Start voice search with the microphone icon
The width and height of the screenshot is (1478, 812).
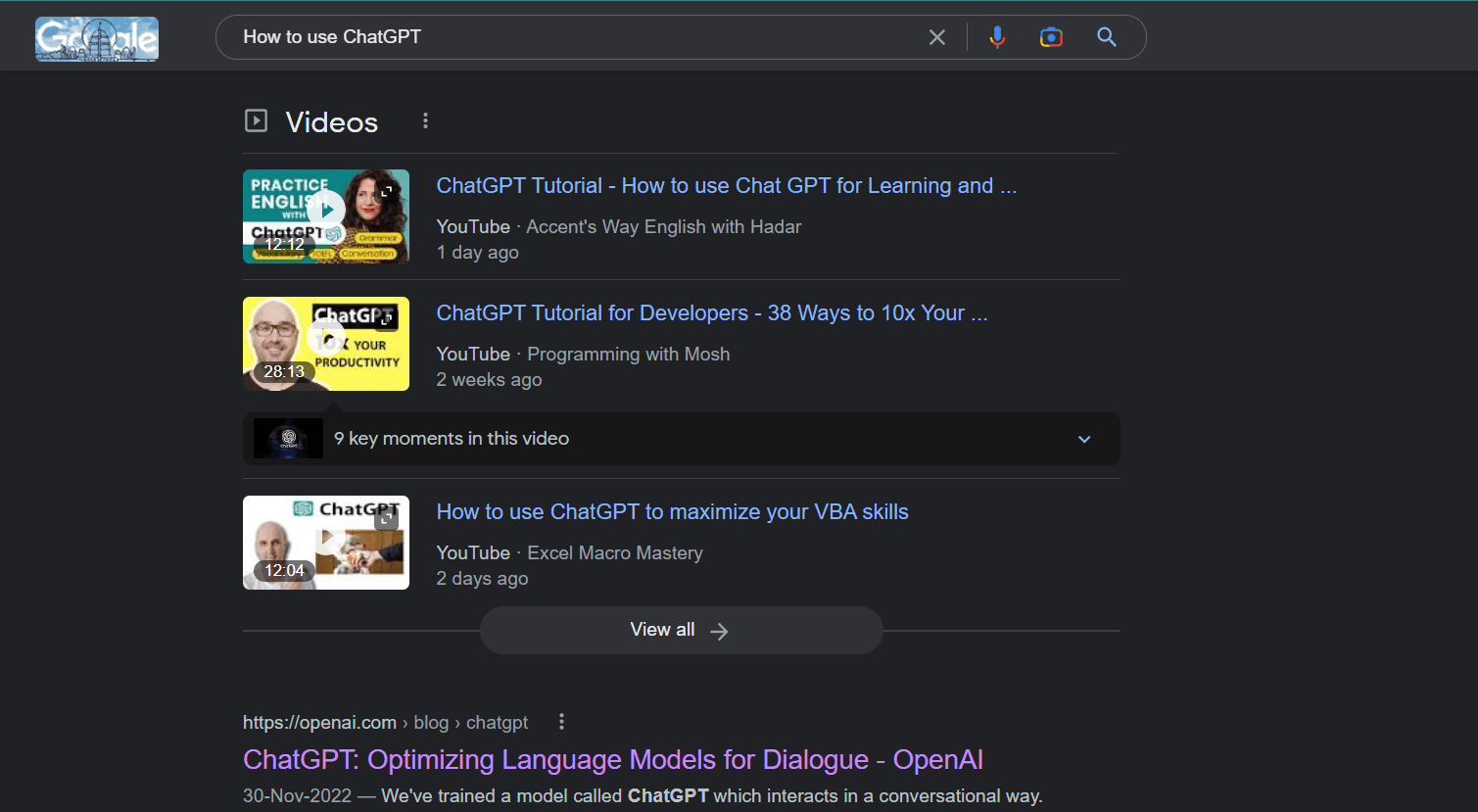click(997, 37)
